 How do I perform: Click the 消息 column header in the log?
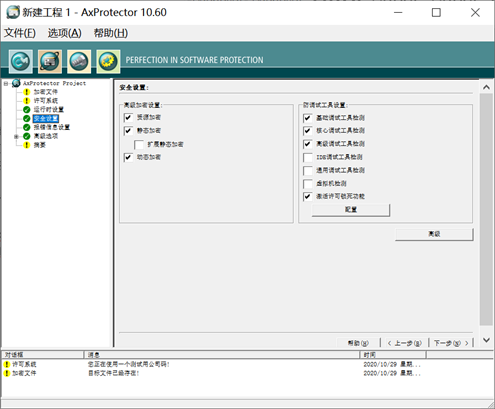[x=222, y=355]
